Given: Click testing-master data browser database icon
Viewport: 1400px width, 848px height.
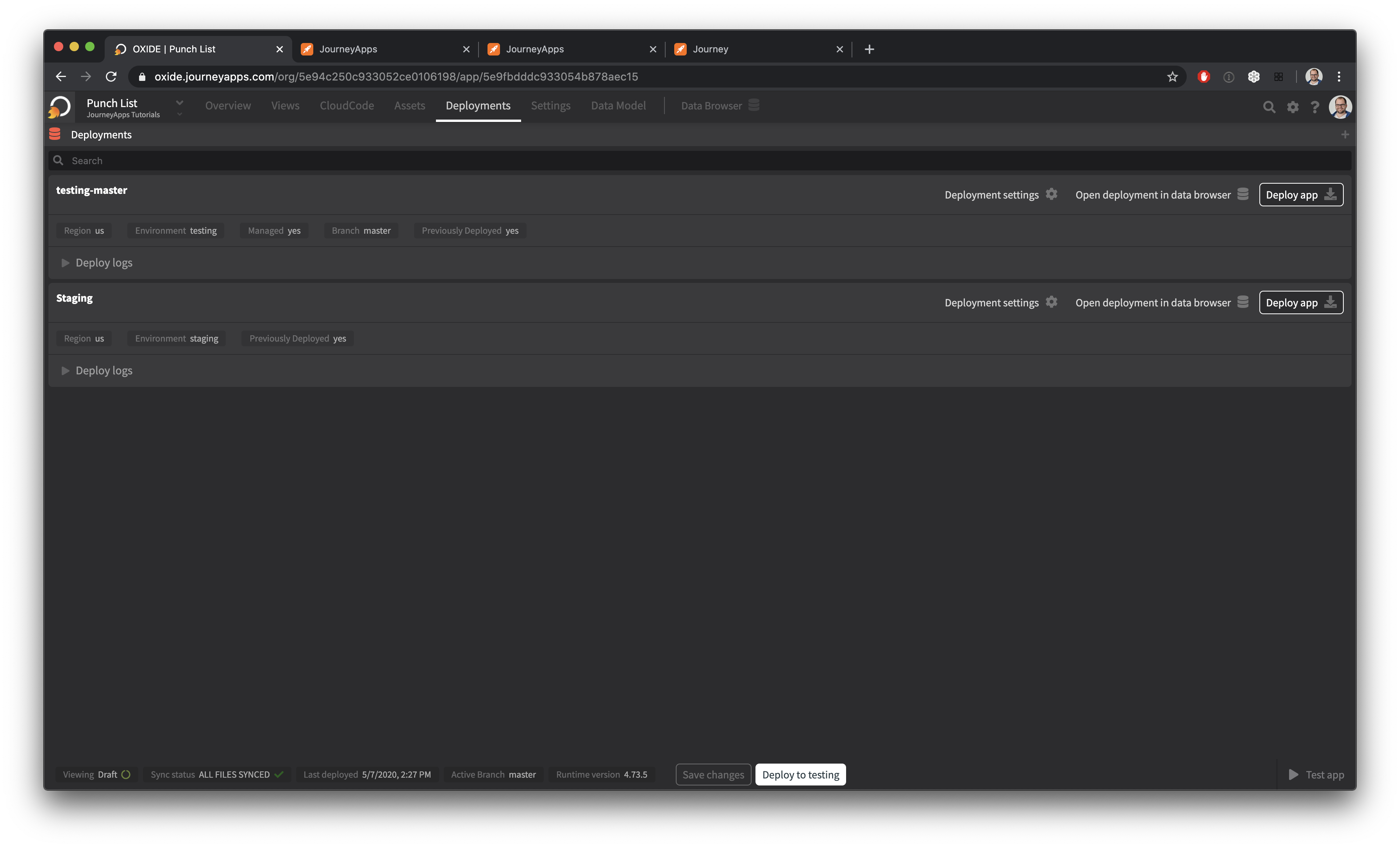Looking at the screenshot, I should pyautogui.click(x=1243, y=194).
